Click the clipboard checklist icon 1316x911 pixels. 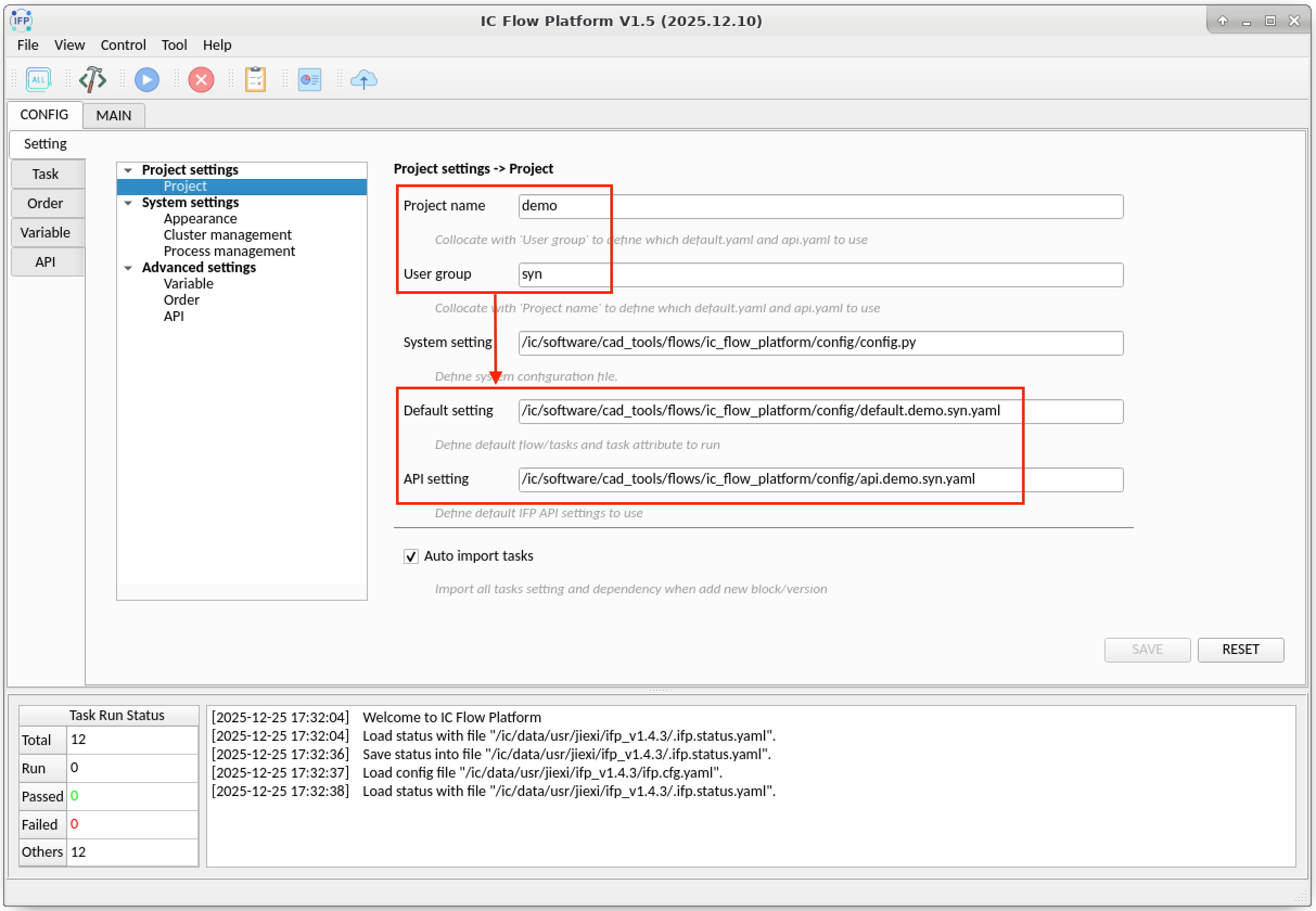[255, 79]
